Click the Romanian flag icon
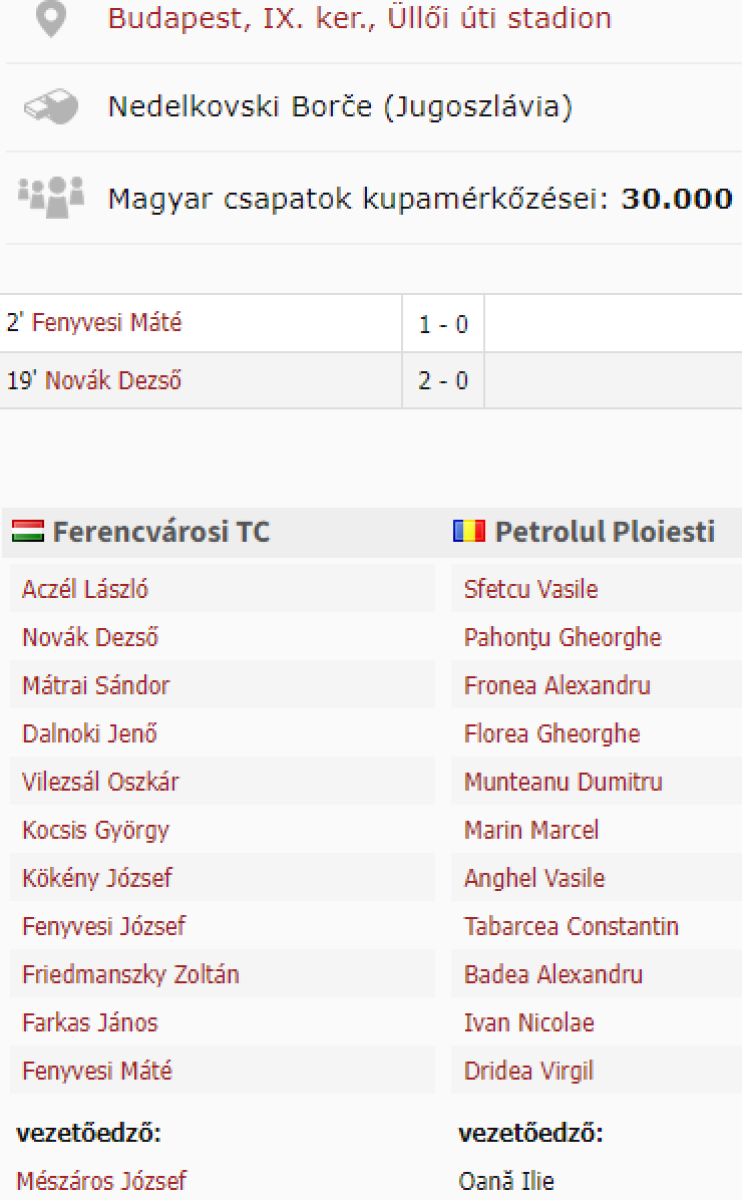This screenshot has width=742, height=1200. point(469,532)
